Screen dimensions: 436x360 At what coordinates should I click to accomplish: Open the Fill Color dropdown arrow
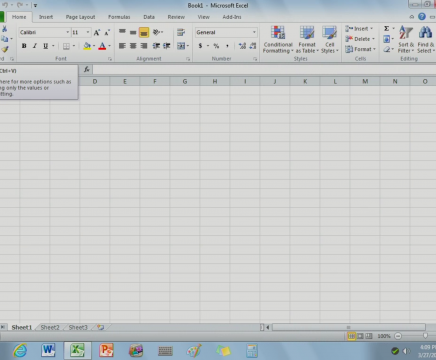coord(94,46)
